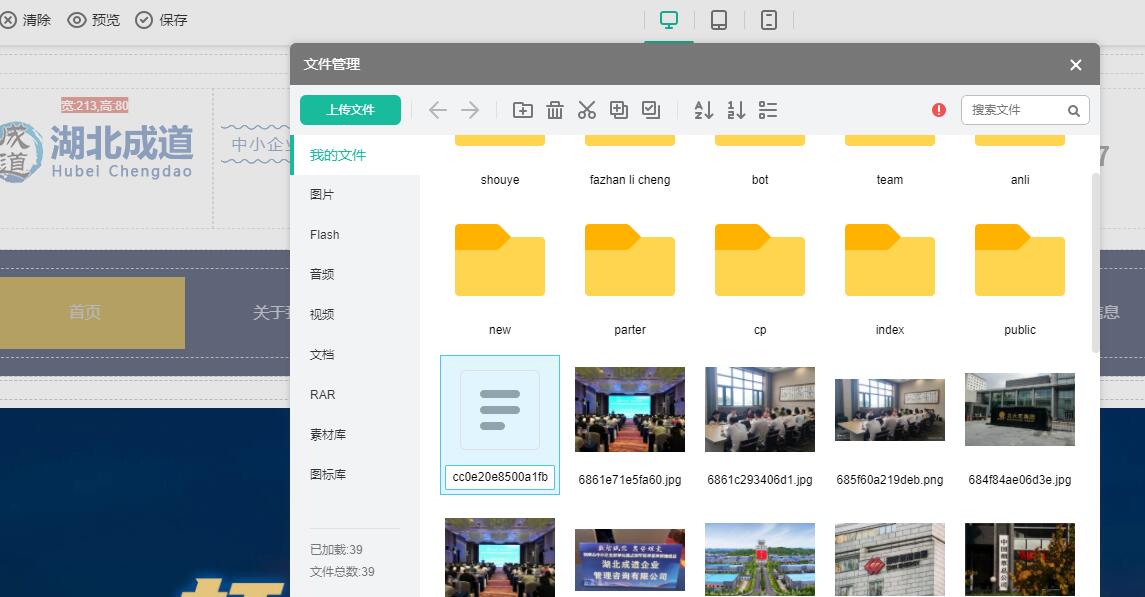Image resolution: width=1145 pixels, height=597 pixels.
Task: Select thumbnail 6861c293406d1.jpg
Action: click(x=760, y=409)
